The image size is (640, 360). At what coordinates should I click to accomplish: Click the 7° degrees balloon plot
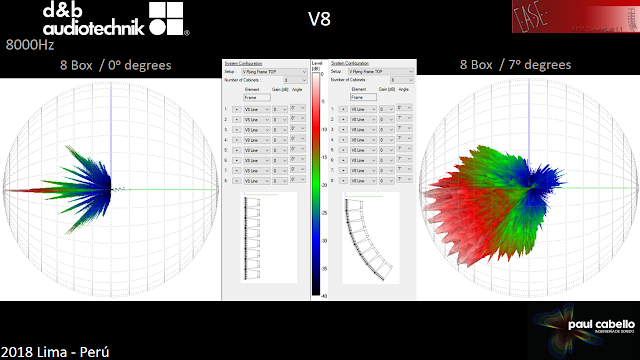(x=529, y=188)
